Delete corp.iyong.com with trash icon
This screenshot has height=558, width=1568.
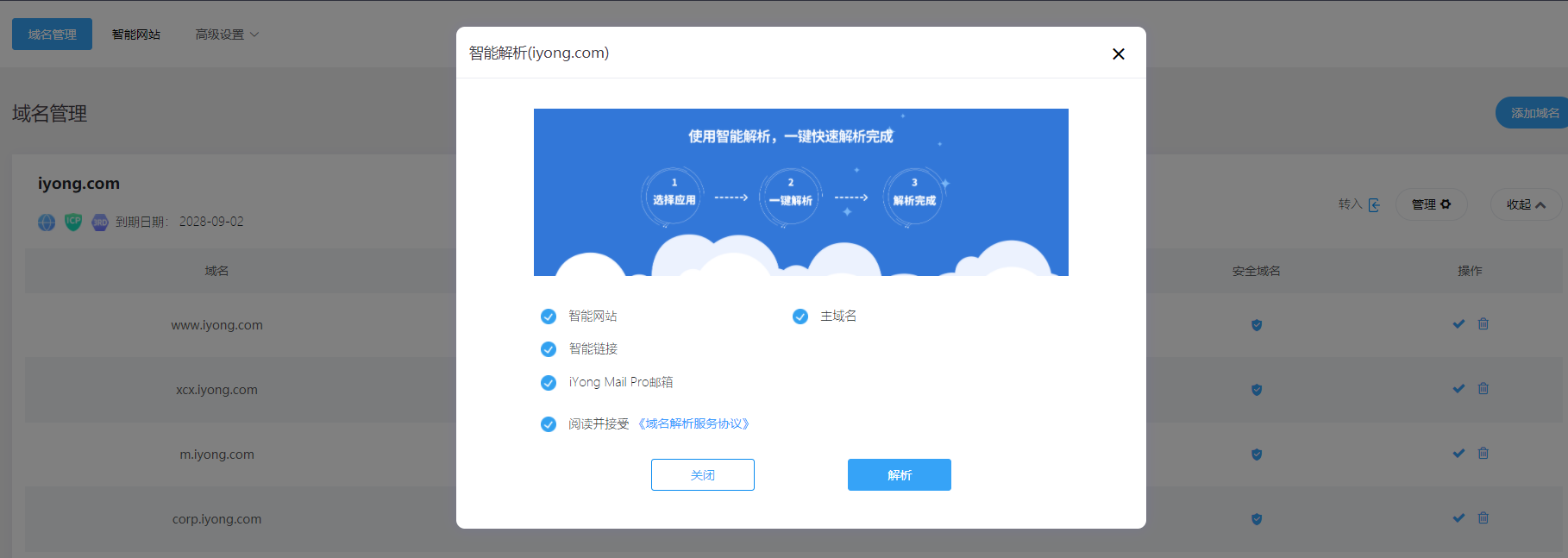click(1483, 518)
